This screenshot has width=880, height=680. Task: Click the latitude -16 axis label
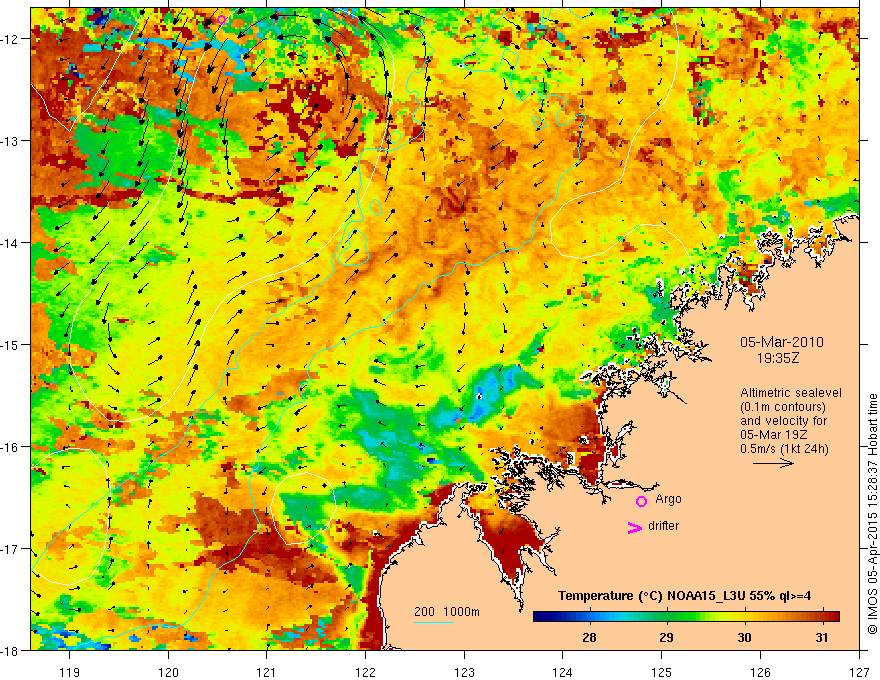pos(10,447)
